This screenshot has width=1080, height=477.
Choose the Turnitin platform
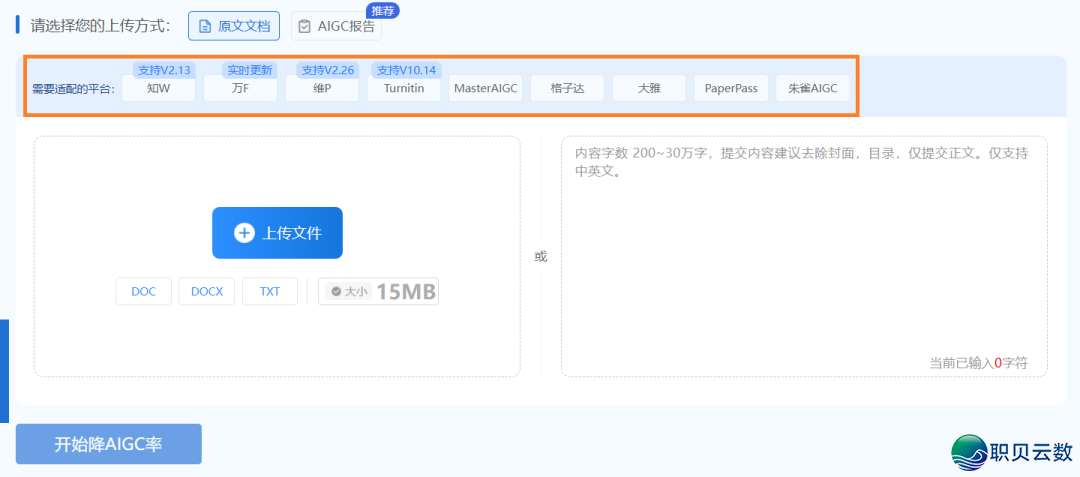click(x=404, y=88)
